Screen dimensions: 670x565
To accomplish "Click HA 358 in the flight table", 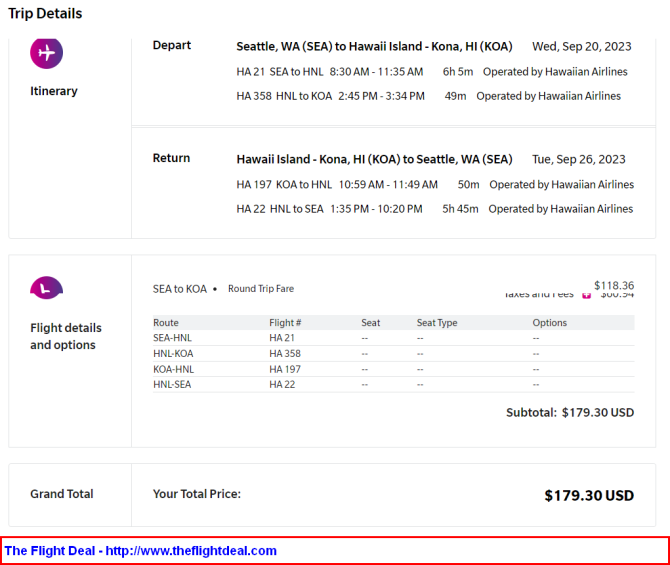I will coord(285,353).
